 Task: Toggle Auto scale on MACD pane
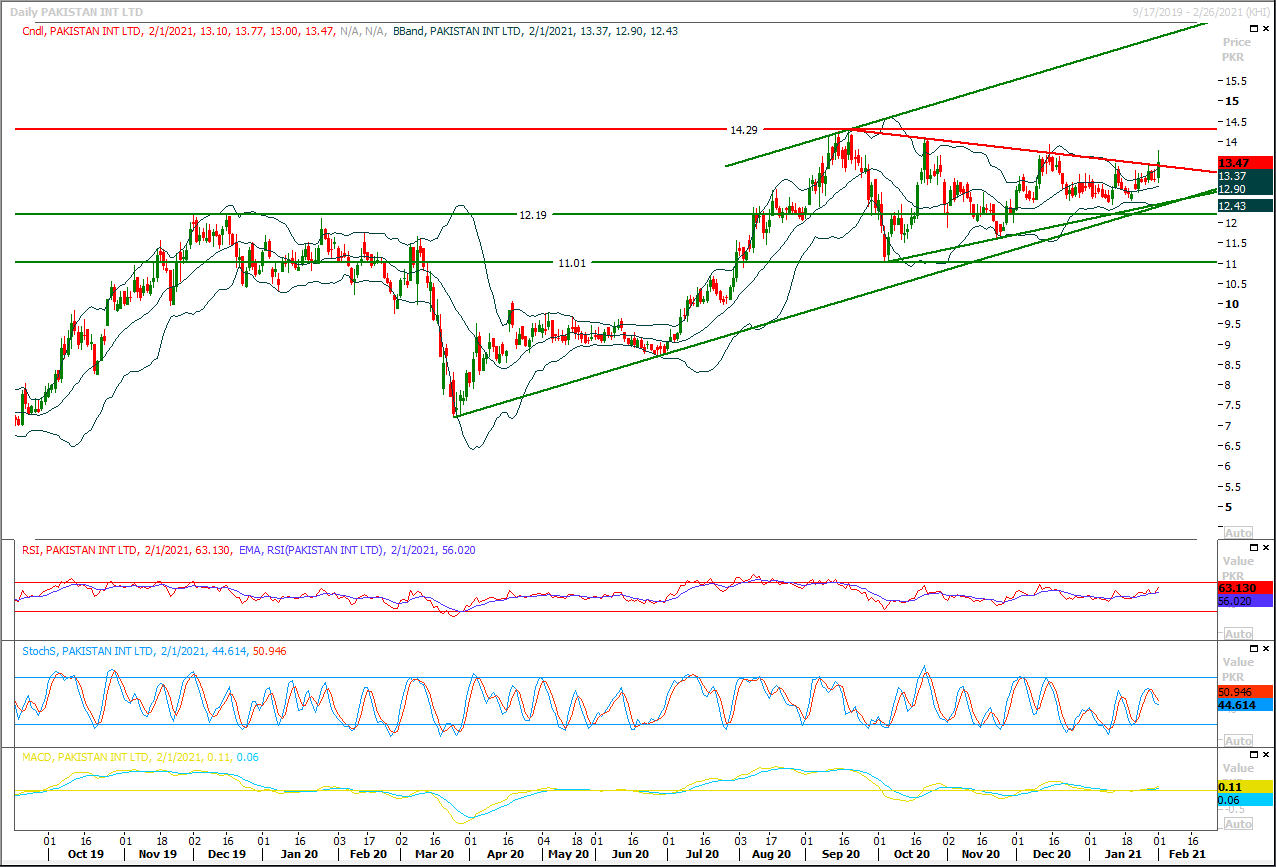coord(1238,824)
